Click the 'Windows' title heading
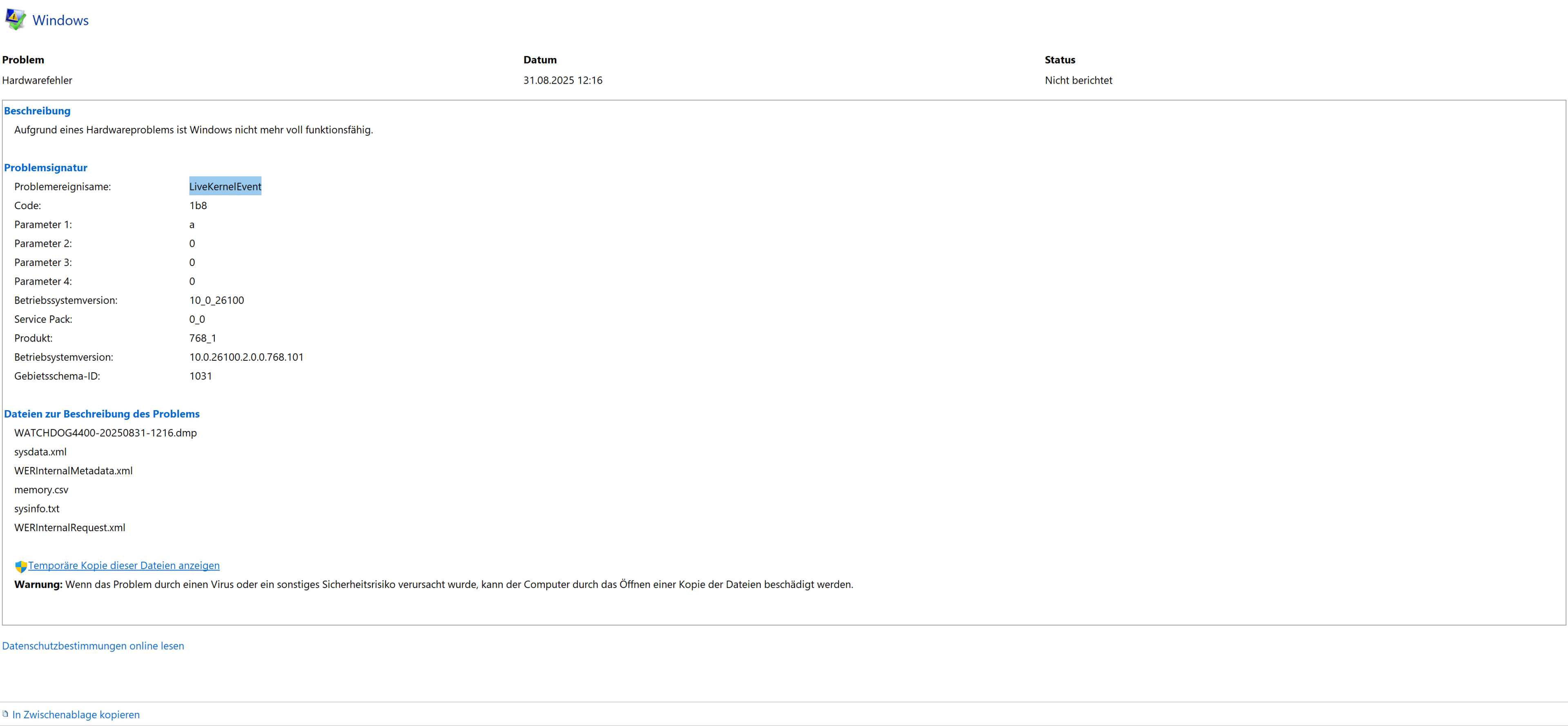The image size is (1568, 726). click(60, 20)
